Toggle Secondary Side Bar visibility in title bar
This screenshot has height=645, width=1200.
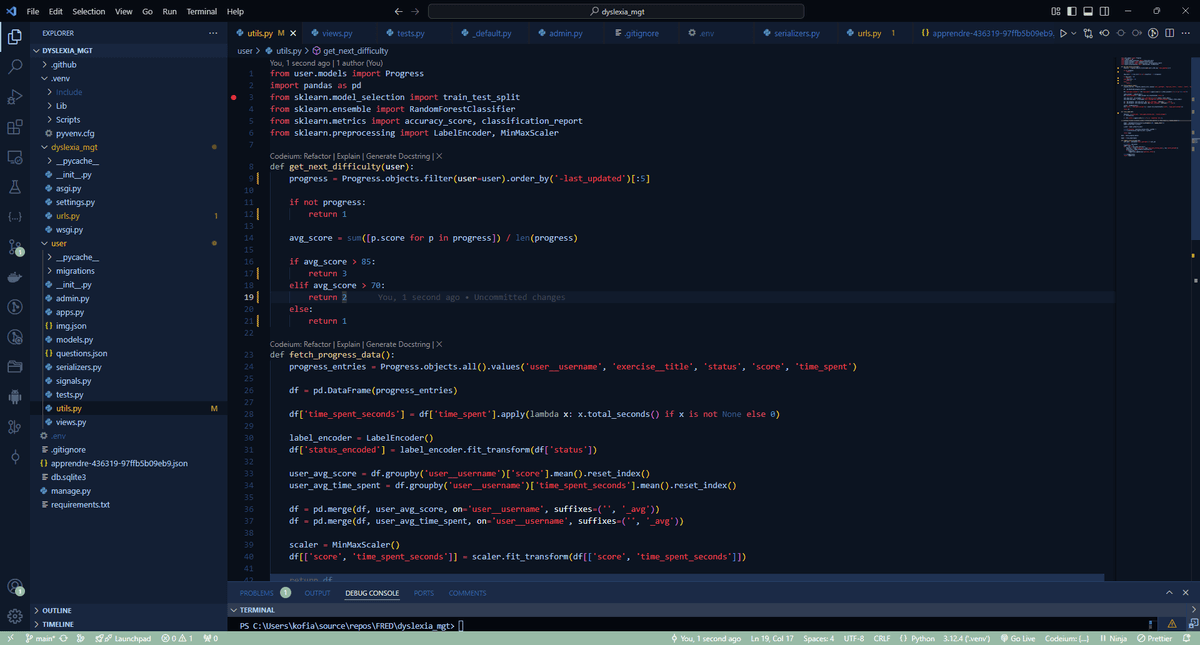click(1102, 11)
